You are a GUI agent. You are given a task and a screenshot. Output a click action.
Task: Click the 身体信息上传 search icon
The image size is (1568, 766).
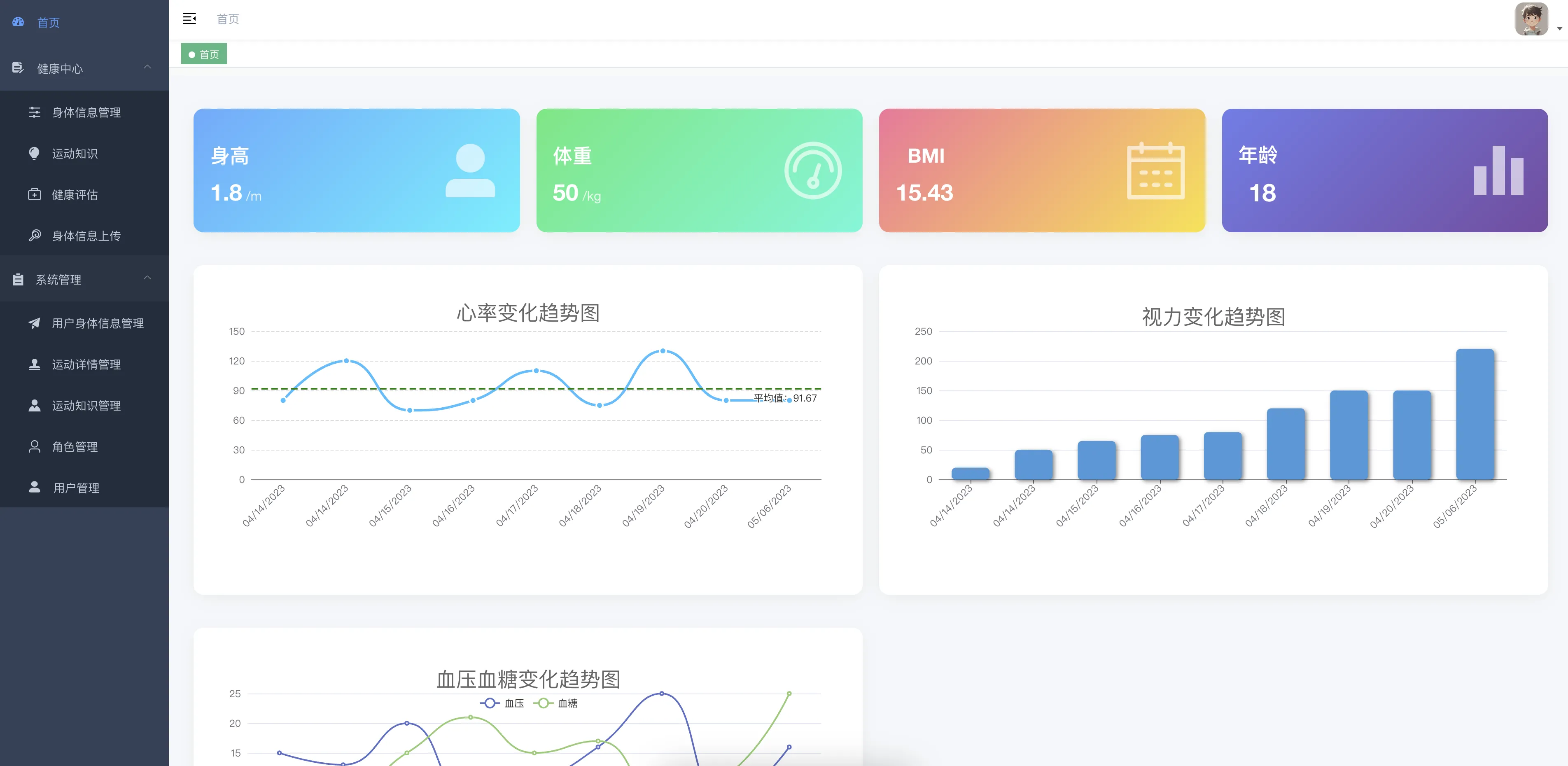pos(35,235)
